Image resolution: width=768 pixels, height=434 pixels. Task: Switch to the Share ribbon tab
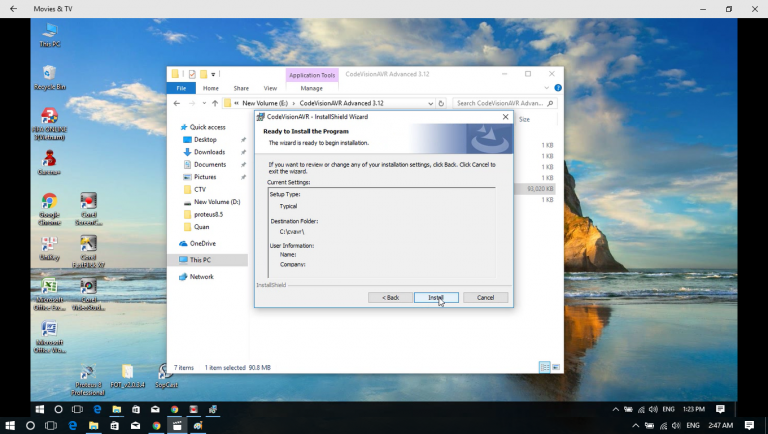241,88
